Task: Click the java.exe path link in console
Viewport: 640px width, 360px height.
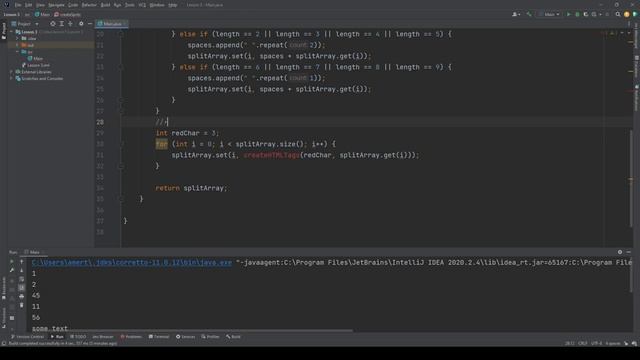Action: 132,262
